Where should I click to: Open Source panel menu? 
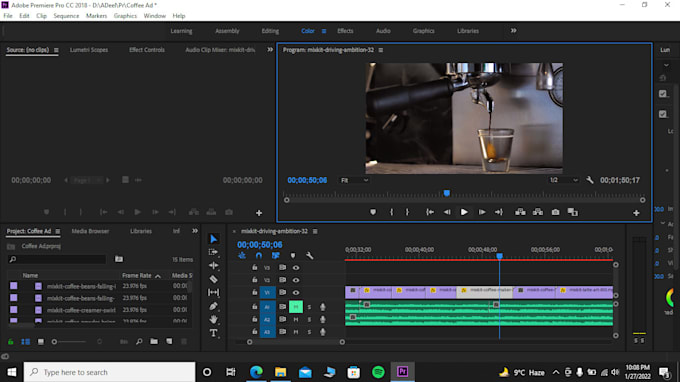56,50
